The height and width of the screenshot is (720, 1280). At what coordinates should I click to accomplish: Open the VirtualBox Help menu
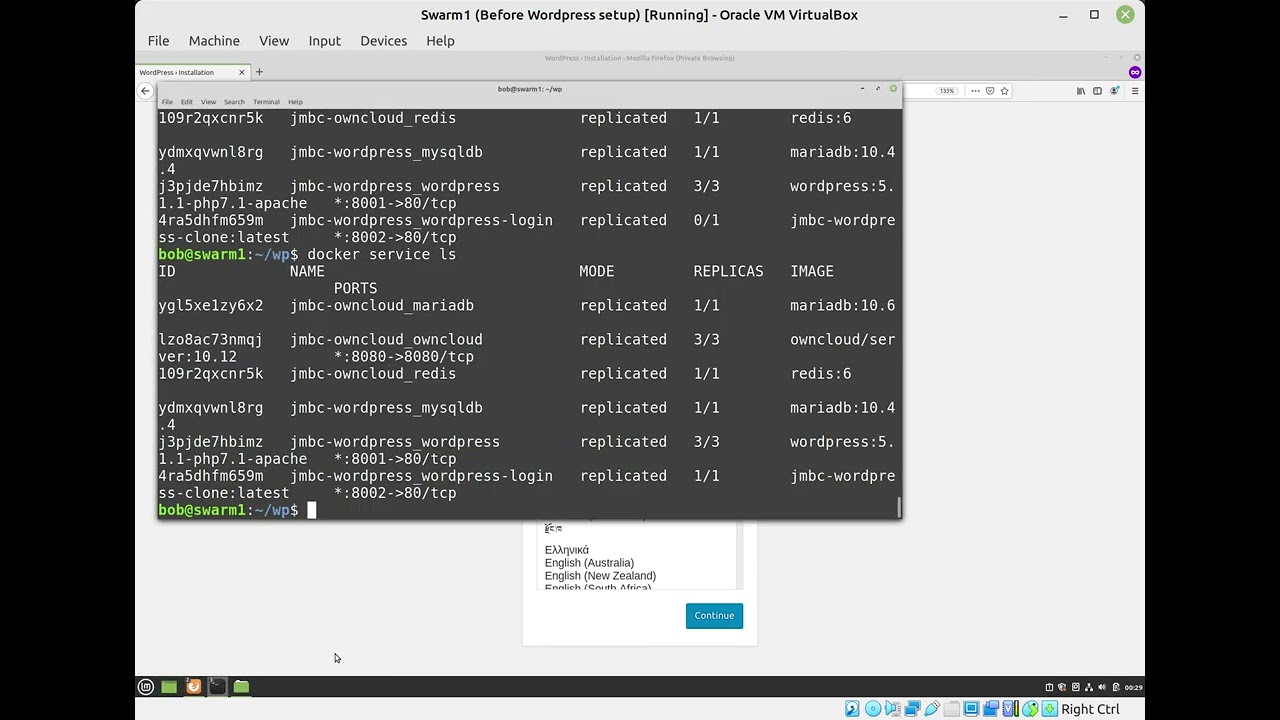click(440, 41)
